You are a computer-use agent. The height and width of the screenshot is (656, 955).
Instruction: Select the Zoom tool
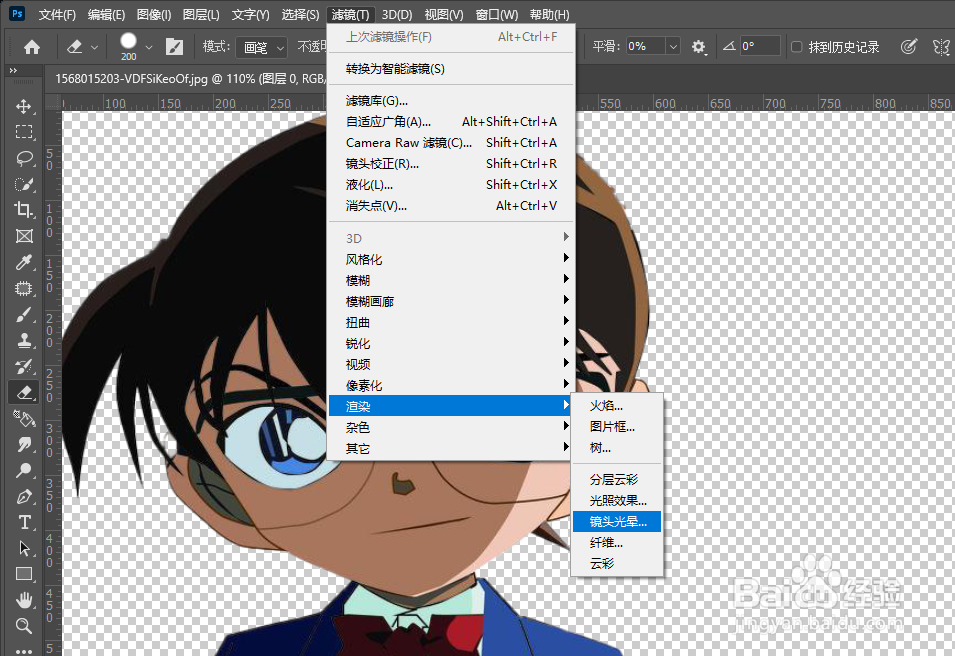click(x=24, y=626)
